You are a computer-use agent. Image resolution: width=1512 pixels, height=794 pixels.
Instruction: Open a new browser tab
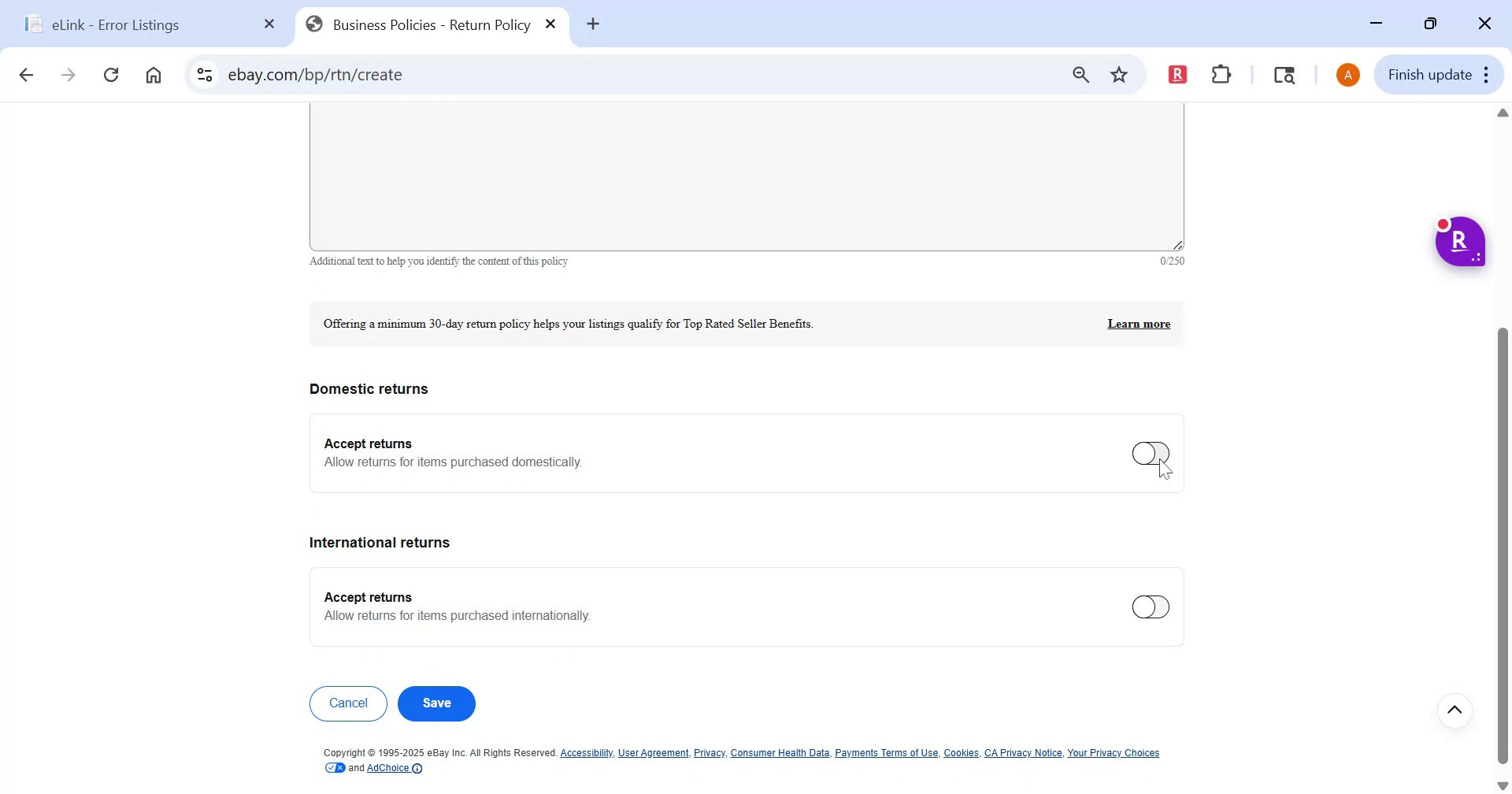pyautogui.click(x=592, y=24)
